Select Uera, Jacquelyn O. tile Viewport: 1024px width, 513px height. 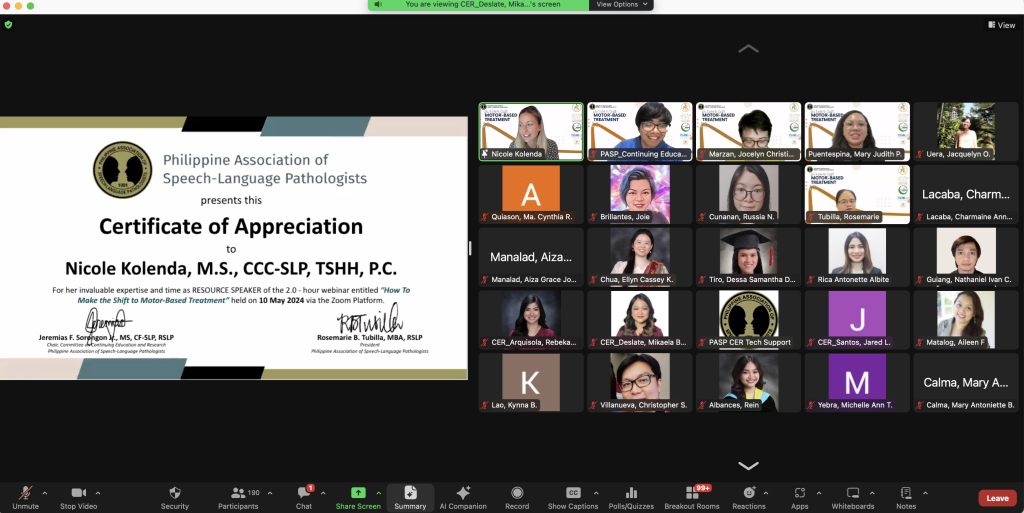pyautogui.click(x=966, y=131)
